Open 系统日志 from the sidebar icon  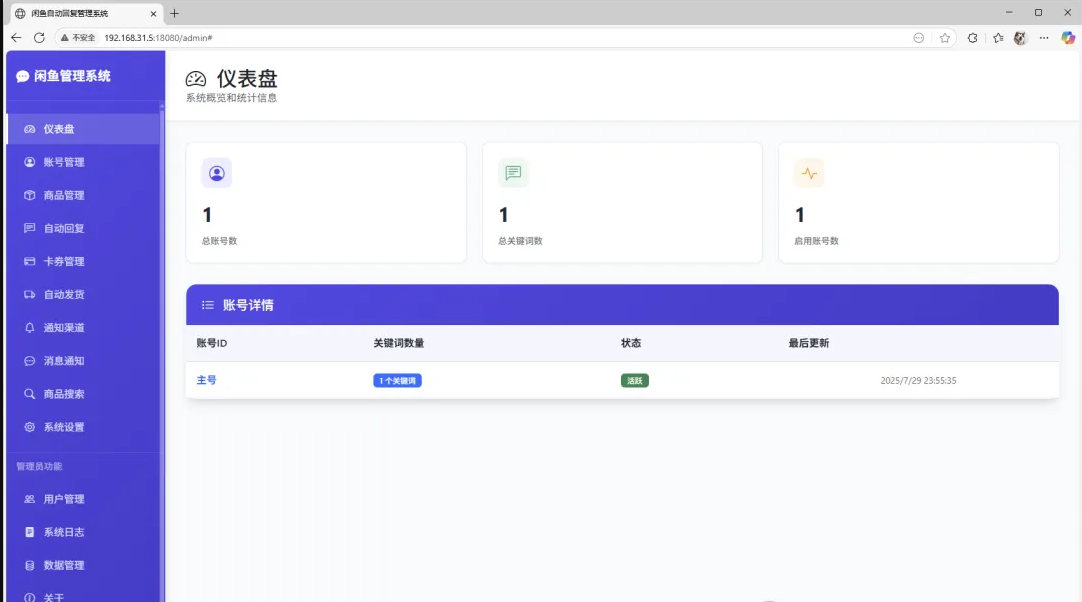28,532
